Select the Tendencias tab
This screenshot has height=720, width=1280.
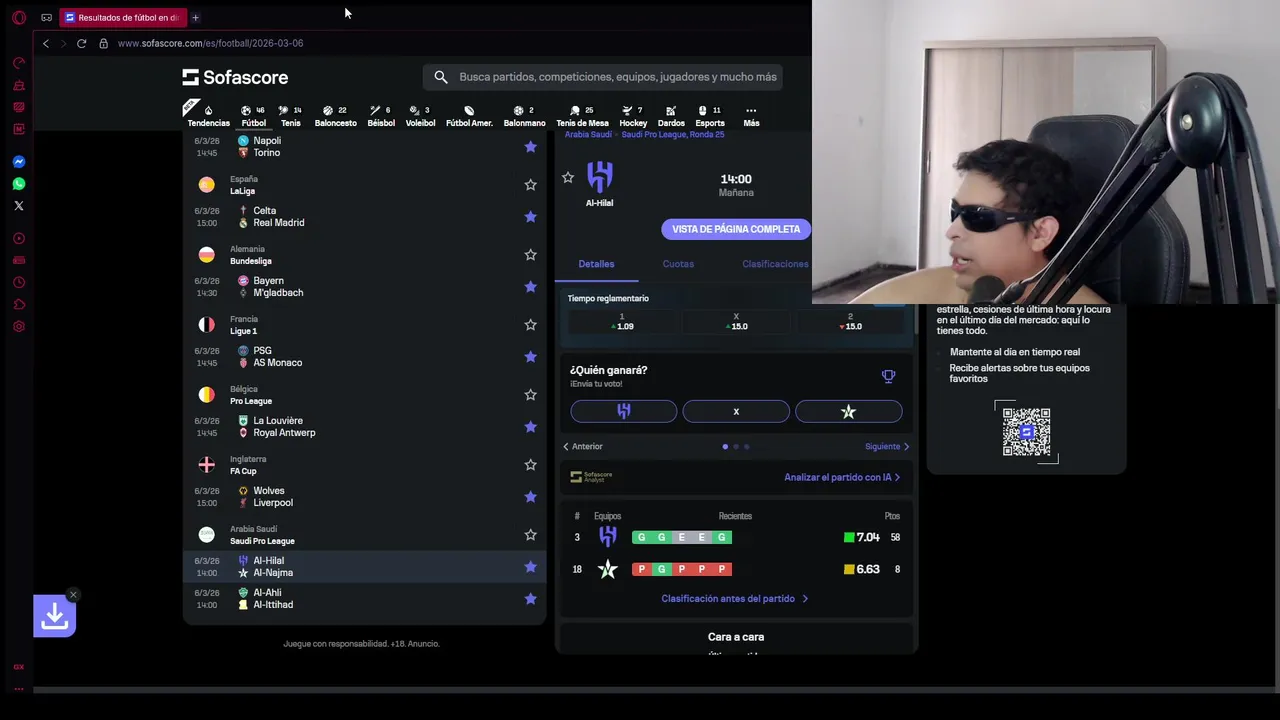(208, 116)
